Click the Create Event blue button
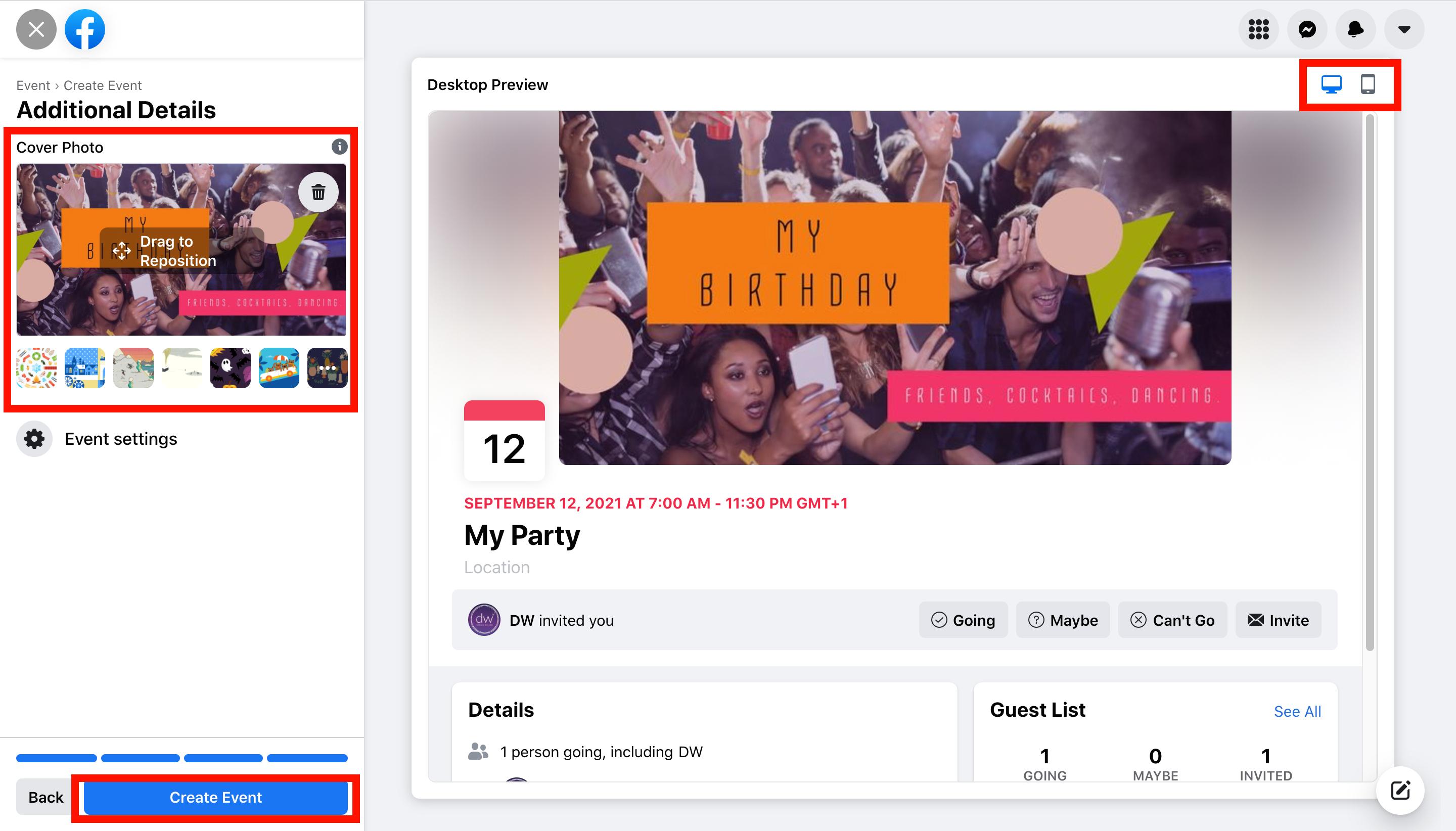Viewport: 1456px width, 831px height. [215, 797]
